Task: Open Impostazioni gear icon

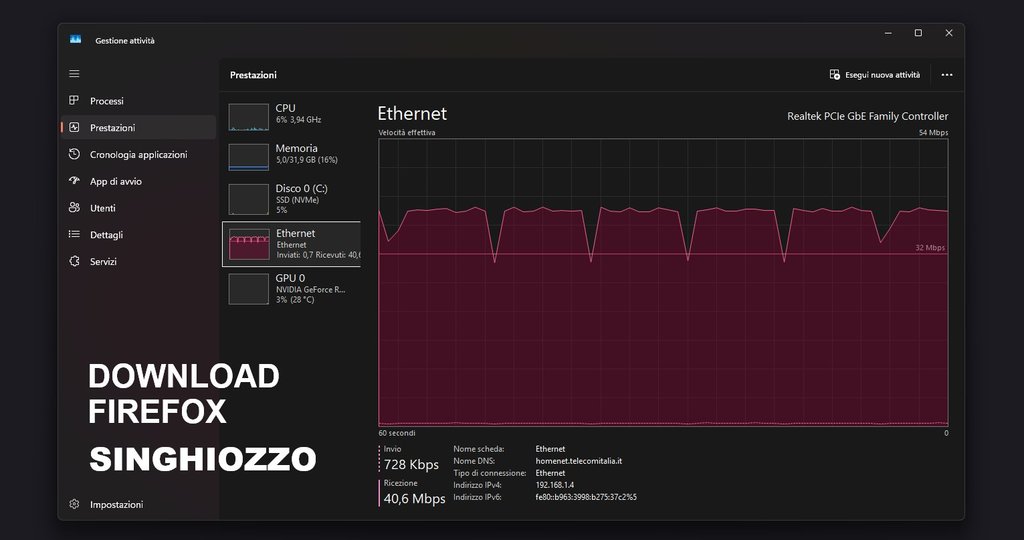Action: click(x=74, y=505)
